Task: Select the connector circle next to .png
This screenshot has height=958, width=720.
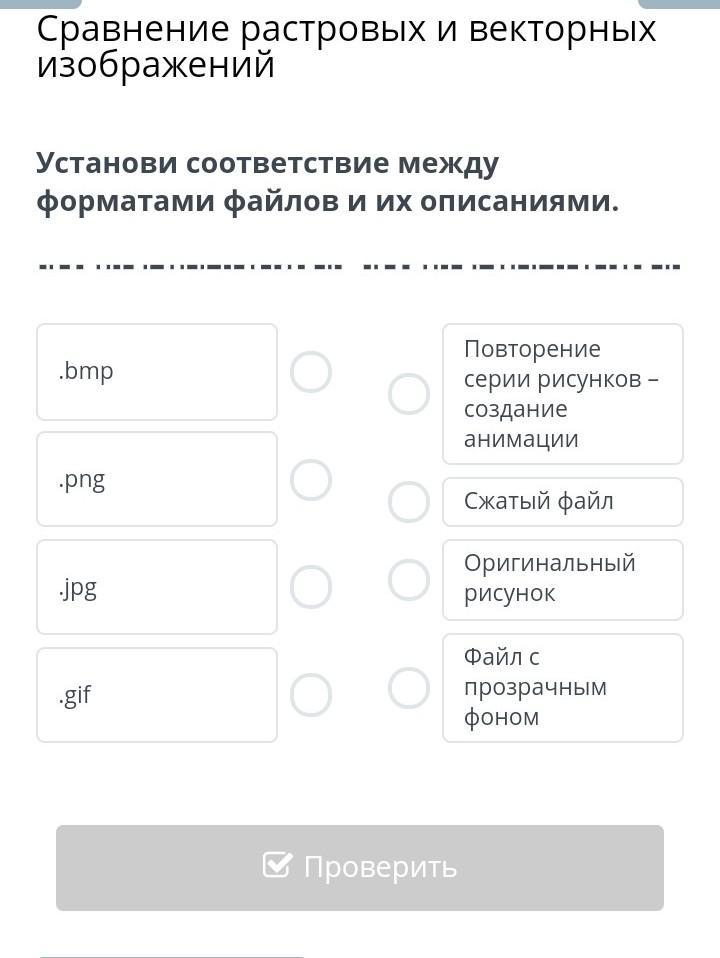Action: point(311,480)
